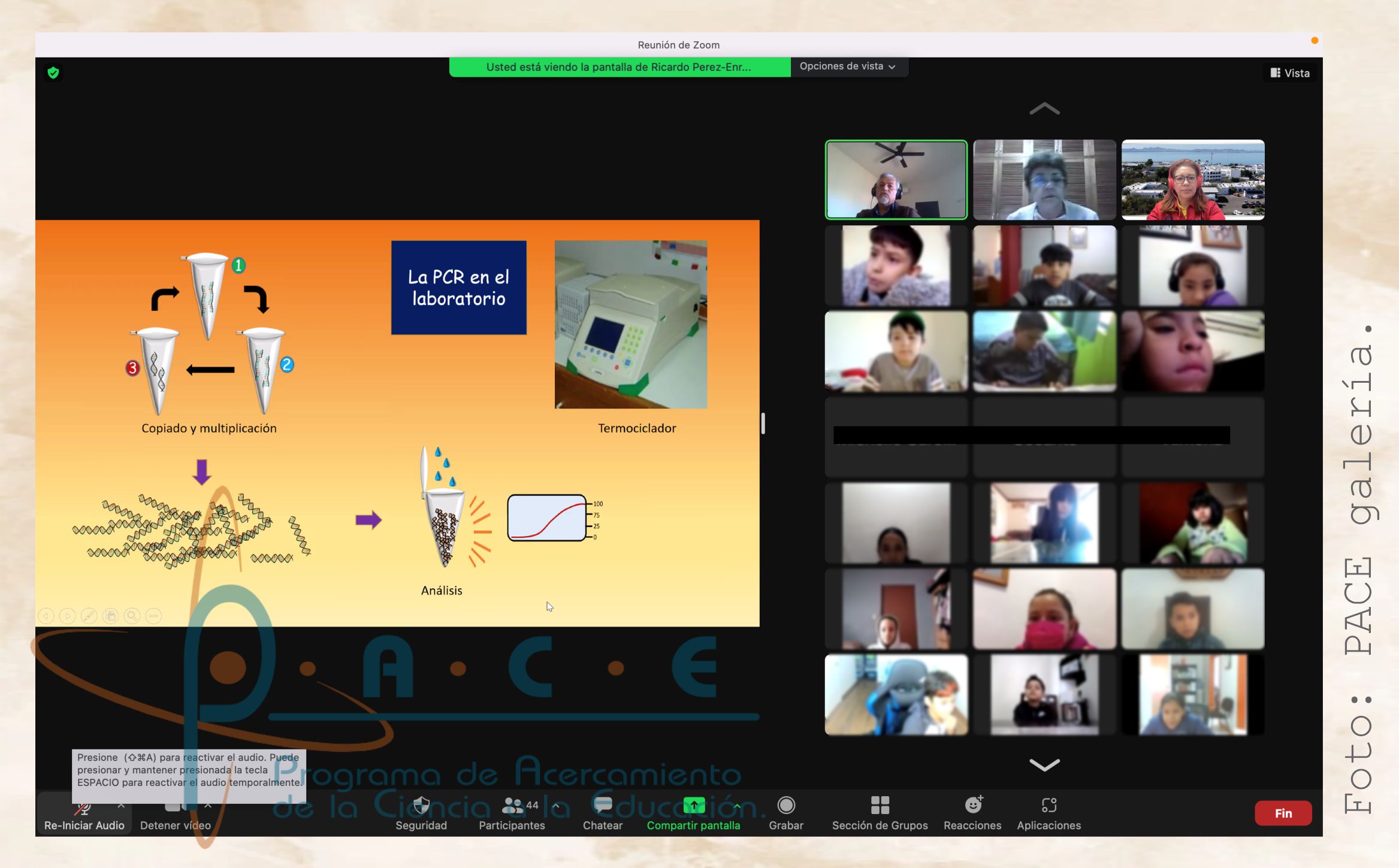The height and width of the screenshot is (868, 1399).
Task: Go to previous slide using presentation arrow
Action: [x=46, y=616]
